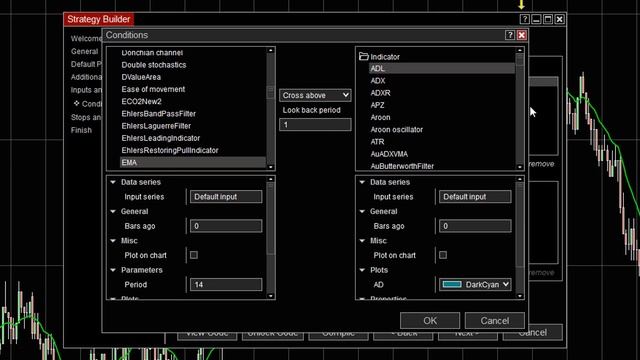The image size is (640, 360).
Task: Click left properties scroll-down arrow
Action: coord(271,296)
